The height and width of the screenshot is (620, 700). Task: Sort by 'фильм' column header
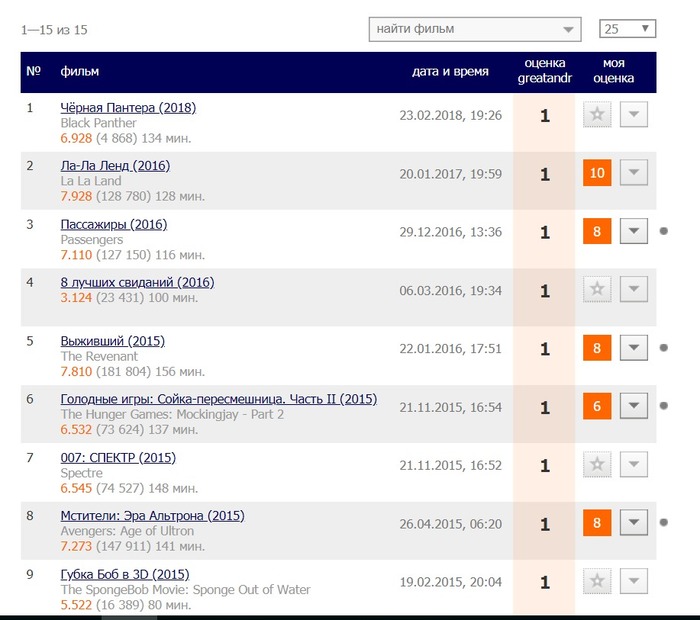(80, 72)
